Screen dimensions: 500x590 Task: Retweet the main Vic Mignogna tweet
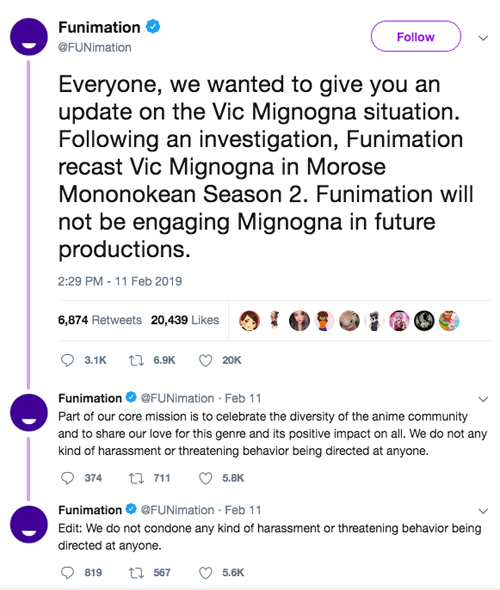point(136,360)
